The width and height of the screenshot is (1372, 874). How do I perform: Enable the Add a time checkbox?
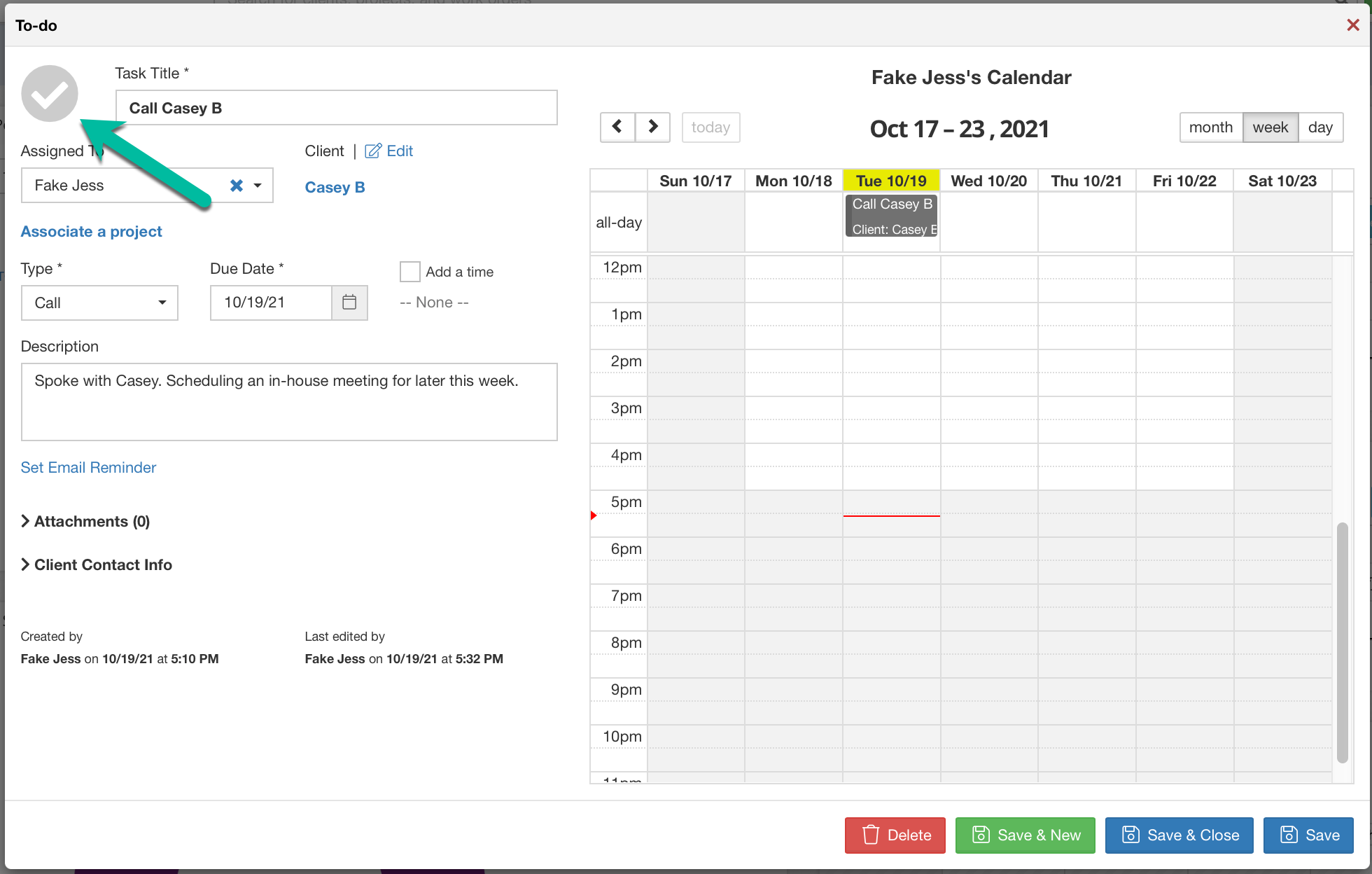409,272
